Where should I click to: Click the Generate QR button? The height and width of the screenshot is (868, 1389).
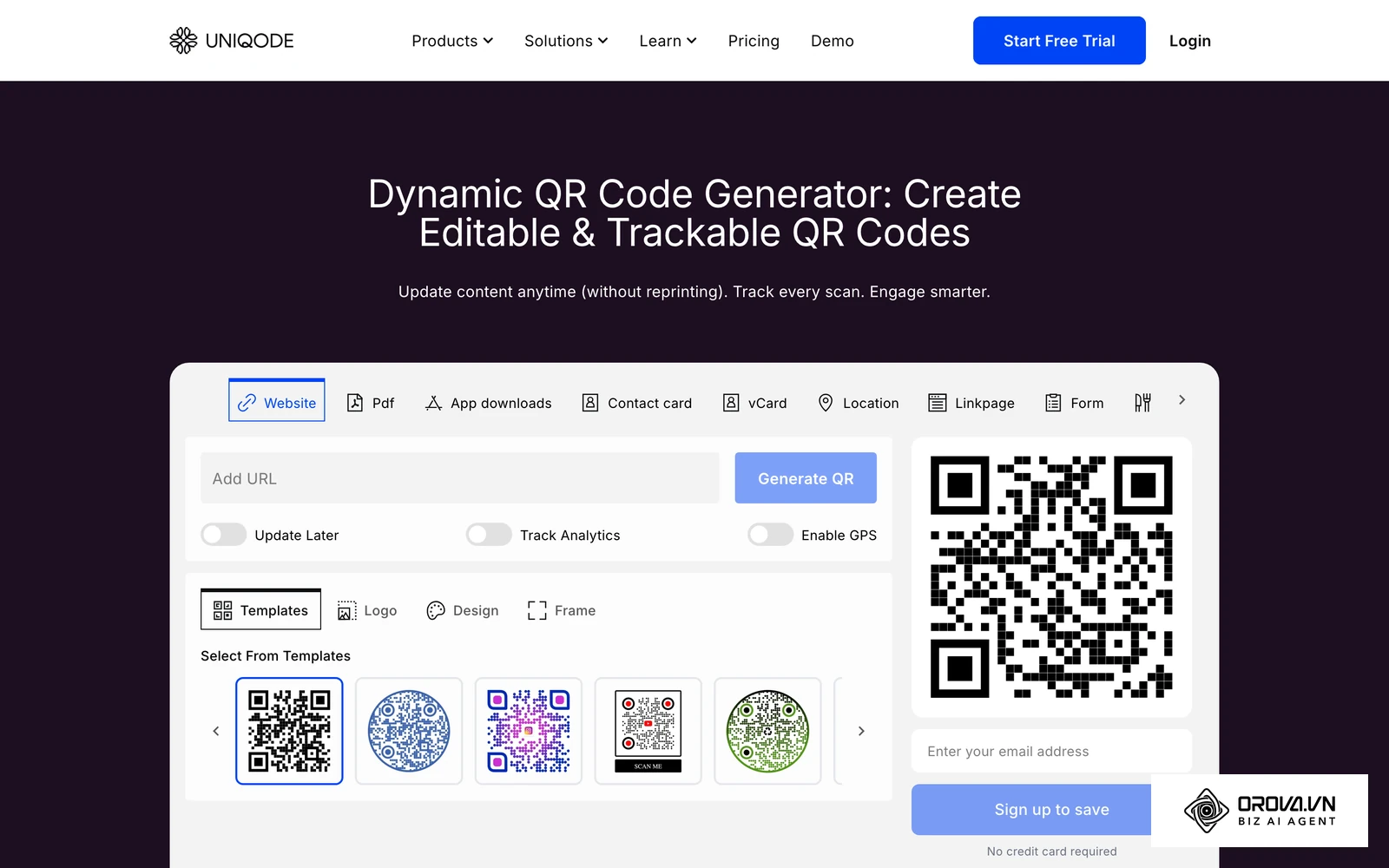click(x=806, y=478)
